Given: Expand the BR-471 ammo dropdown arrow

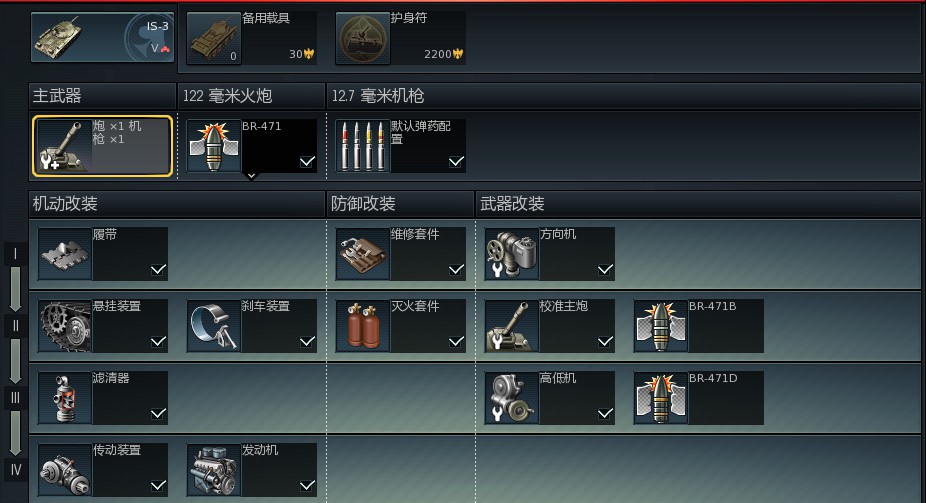Looking at the screenshot, I should [x=252, y=176].
